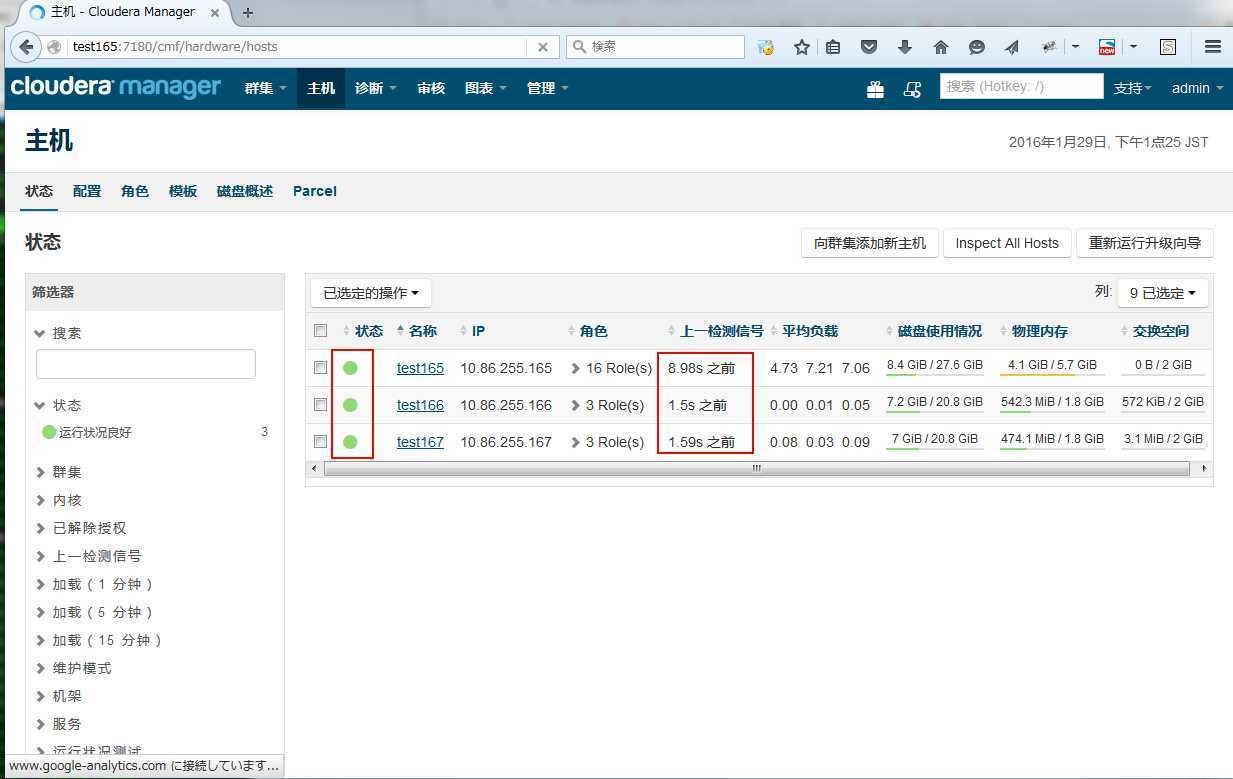The width and height of the screenshot is (1233, 779).
Task: Open host link test165
Action: click(x=420, y=368)
